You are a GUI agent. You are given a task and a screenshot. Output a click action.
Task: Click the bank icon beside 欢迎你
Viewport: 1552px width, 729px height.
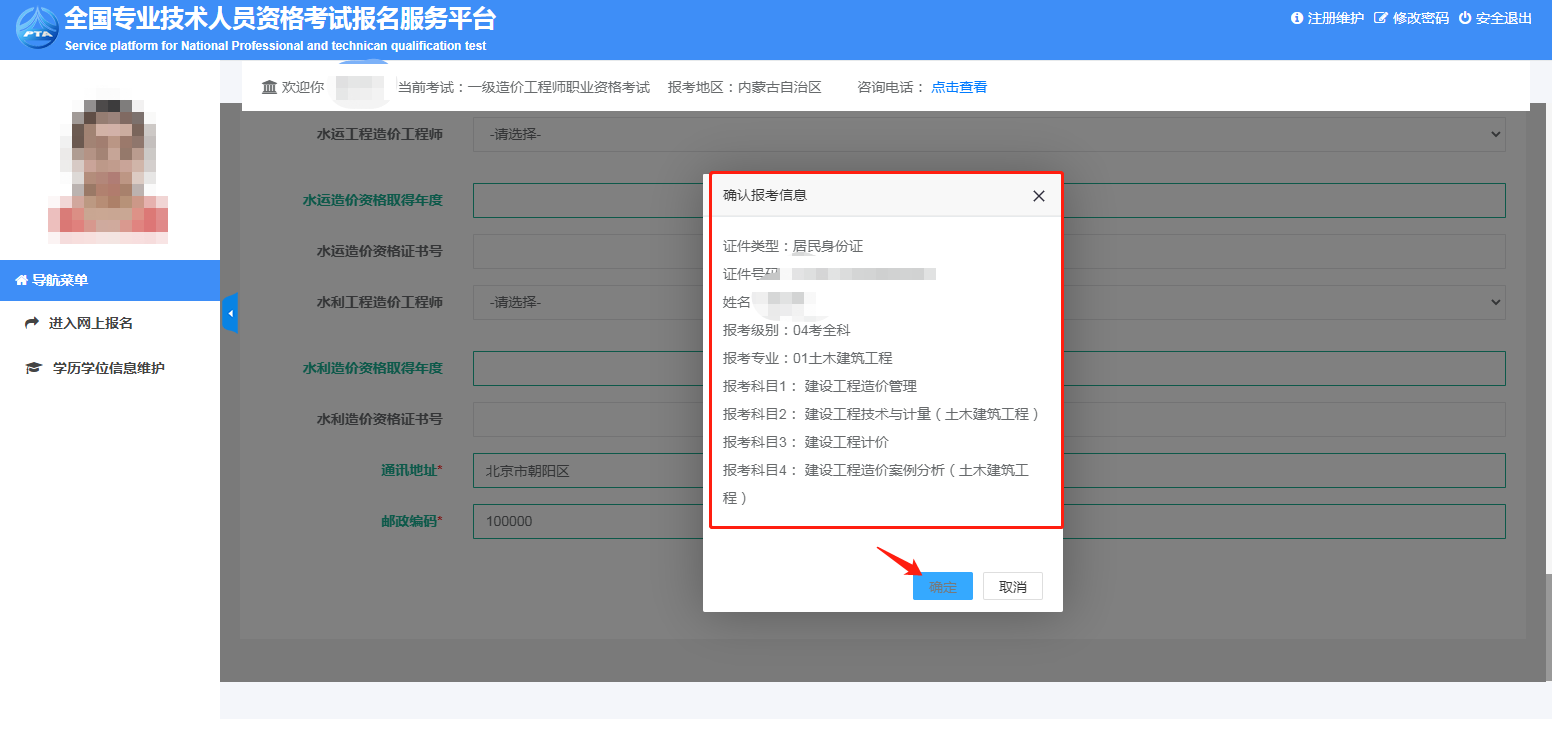point(269,87)
